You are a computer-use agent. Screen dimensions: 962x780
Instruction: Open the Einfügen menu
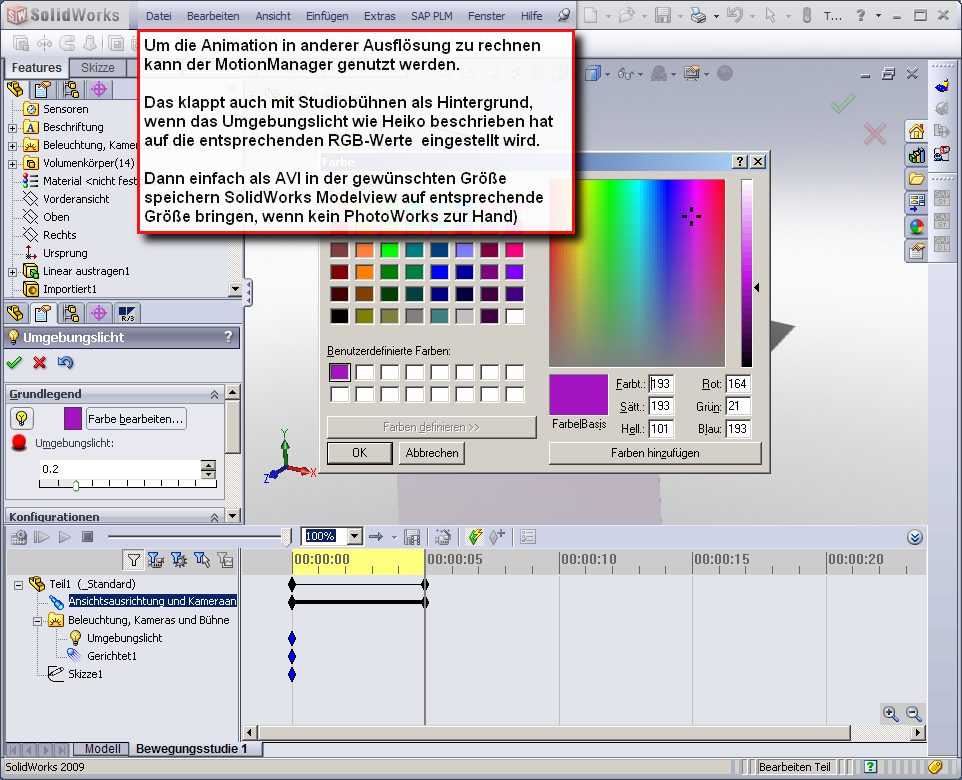tap(327, 16)
